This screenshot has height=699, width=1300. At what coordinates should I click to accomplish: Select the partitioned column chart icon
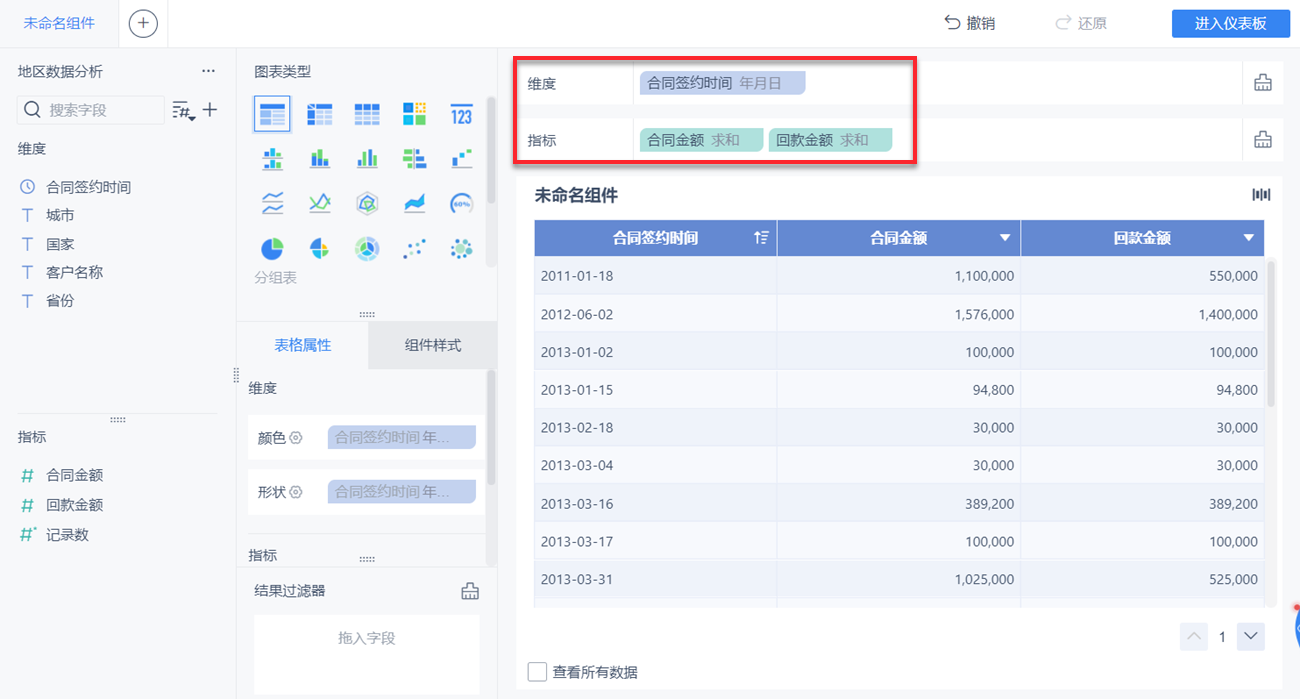[272, 158]
